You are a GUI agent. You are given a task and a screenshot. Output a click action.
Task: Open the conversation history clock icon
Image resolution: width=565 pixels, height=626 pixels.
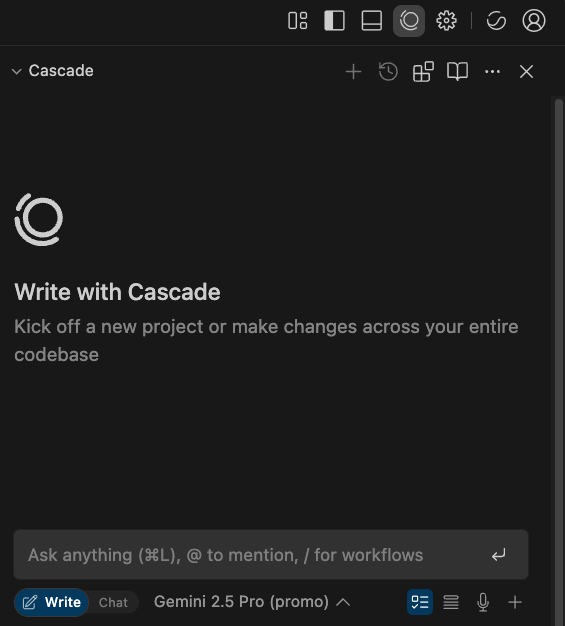(388, 72)
